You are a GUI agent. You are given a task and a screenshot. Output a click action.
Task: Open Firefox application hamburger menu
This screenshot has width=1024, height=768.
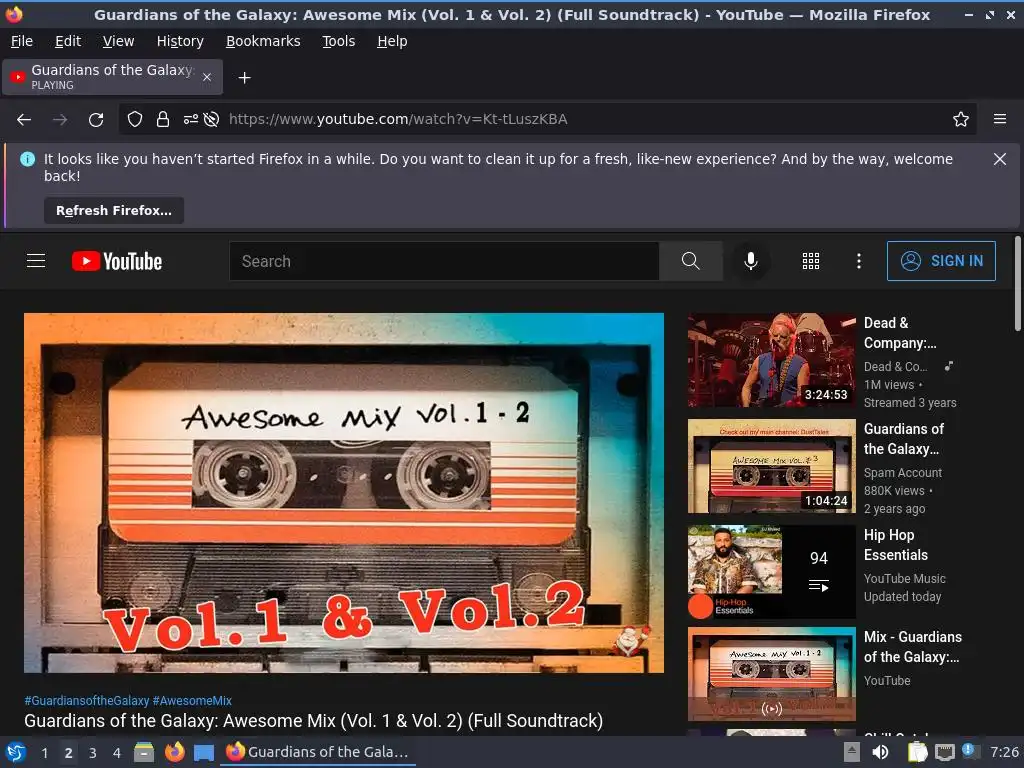(1000, 120)
